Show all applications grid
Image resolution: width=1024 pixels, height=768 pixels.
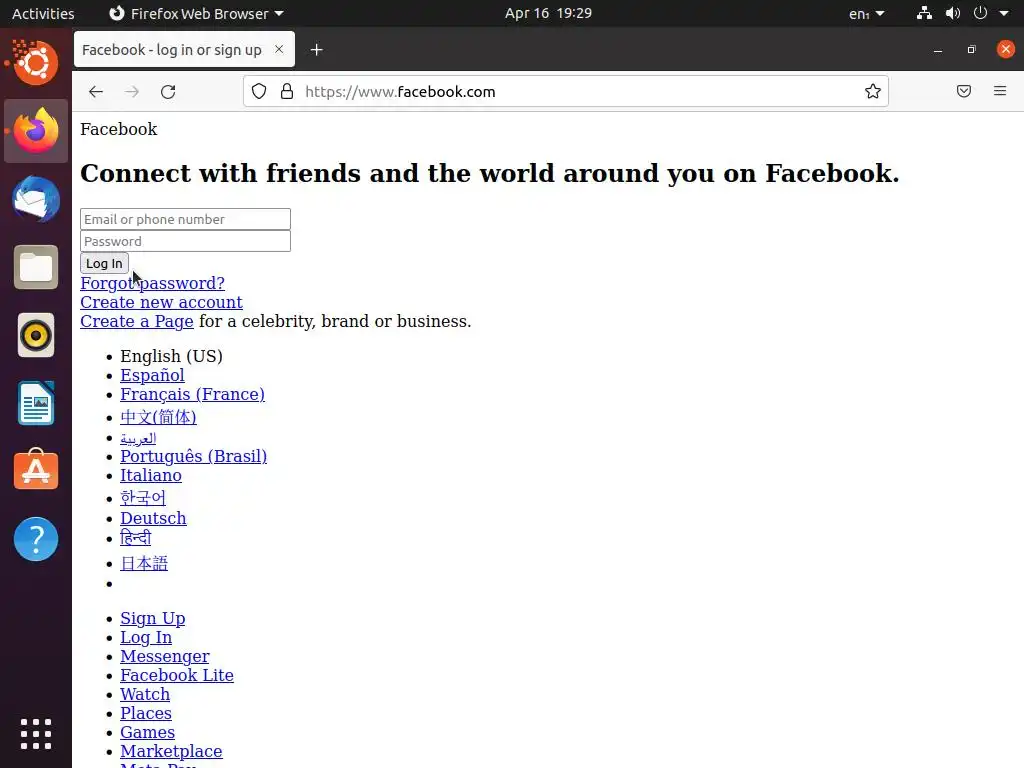(36, 734)
